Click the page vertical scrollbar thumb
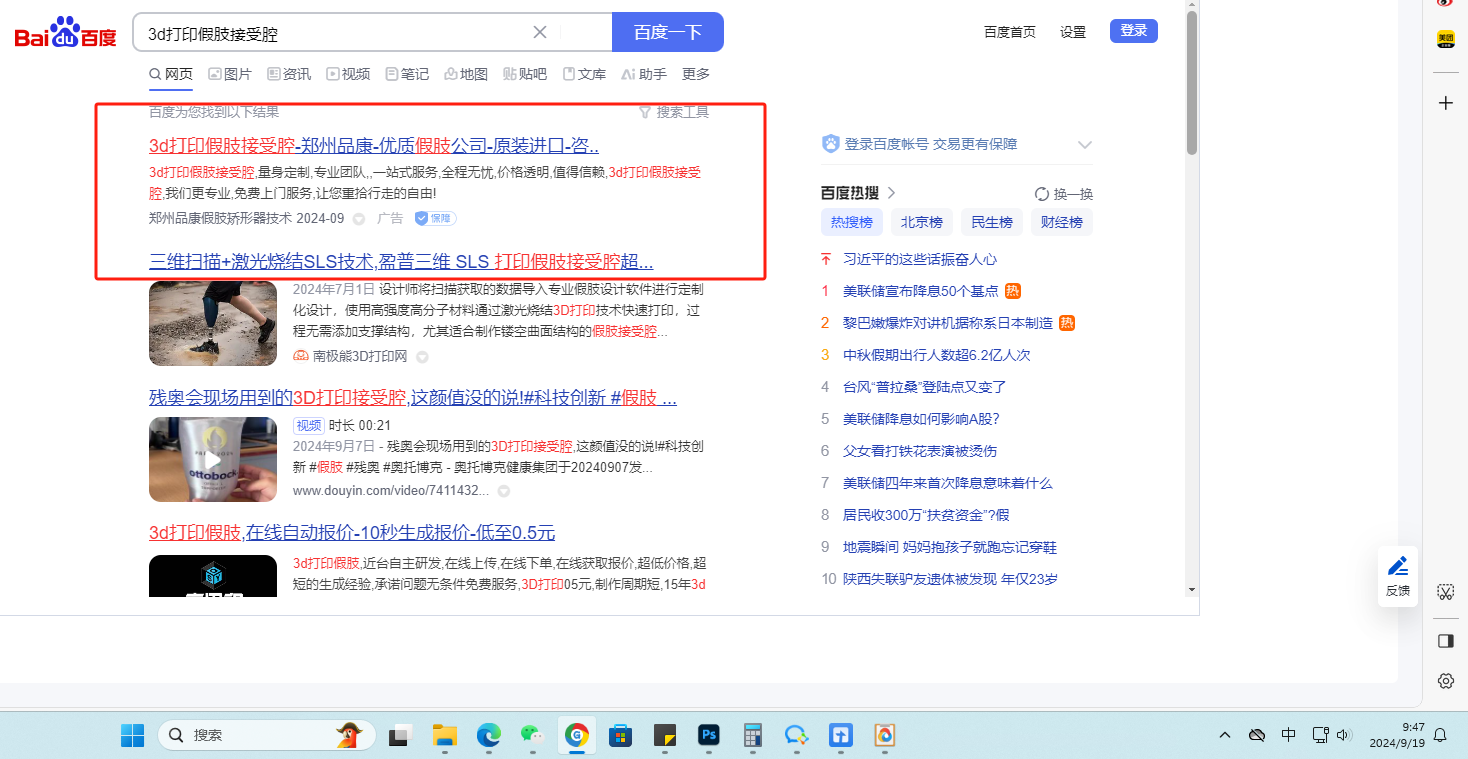The image size is (1468, 759). (1191, 80)
